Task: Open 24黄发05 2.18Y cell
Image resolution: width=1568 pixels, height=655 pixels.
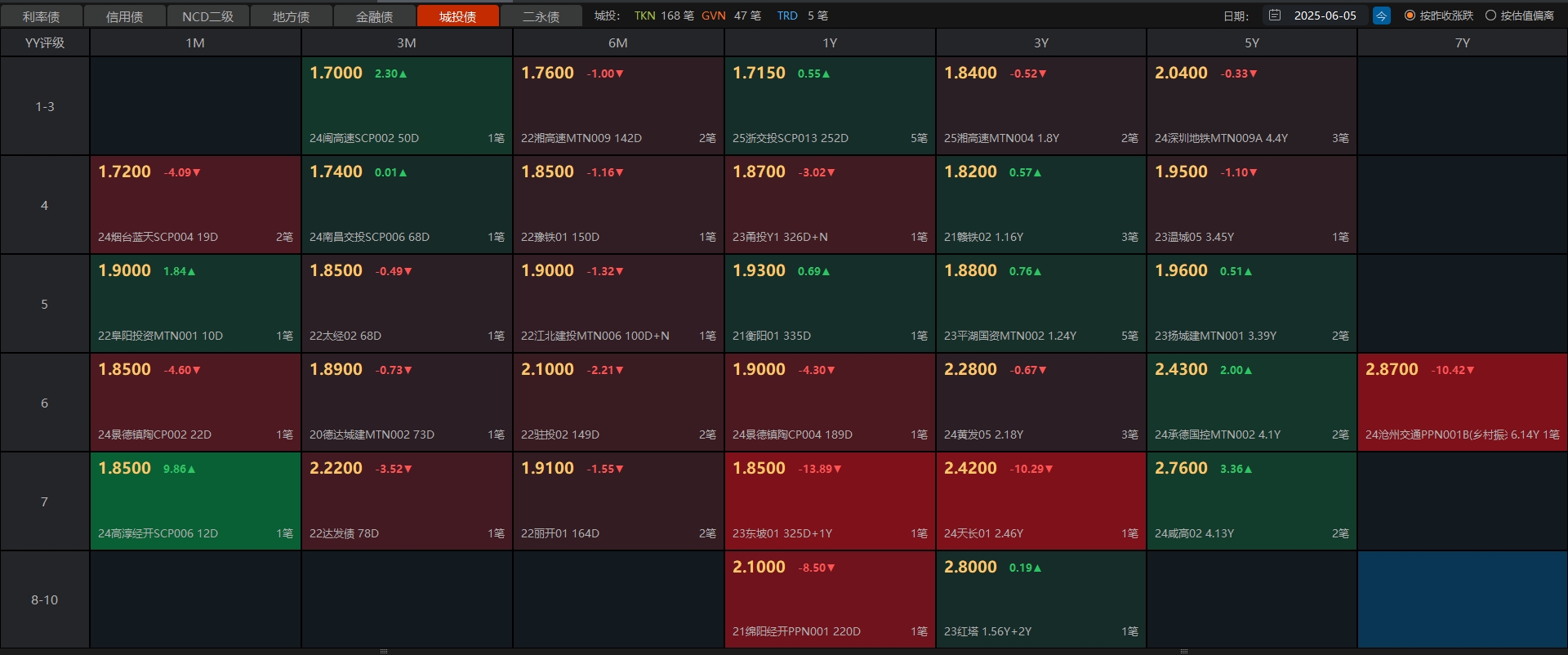Action: coord(1041,403)
